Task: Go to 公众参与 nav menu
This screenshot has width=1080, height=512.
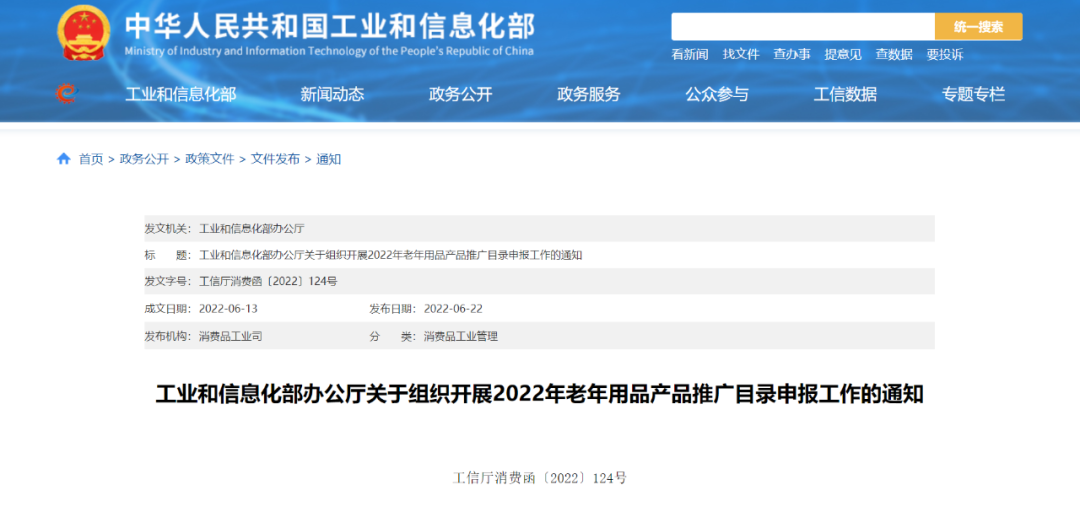Action: (717, 95)
